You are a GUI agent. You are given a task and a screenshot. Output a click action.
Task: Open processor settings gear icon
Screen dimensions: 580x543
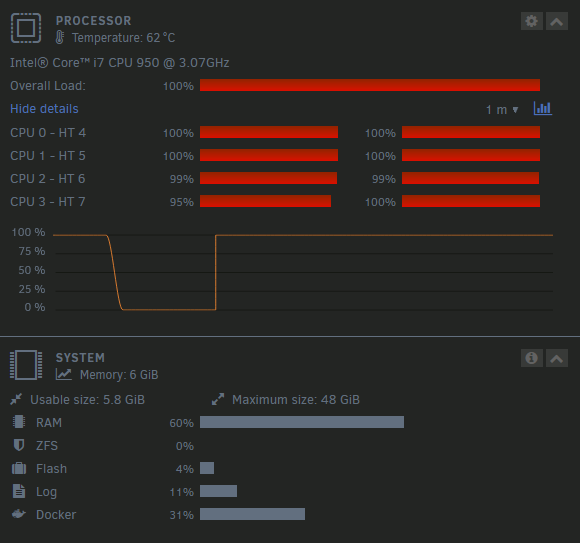[532, 21]
